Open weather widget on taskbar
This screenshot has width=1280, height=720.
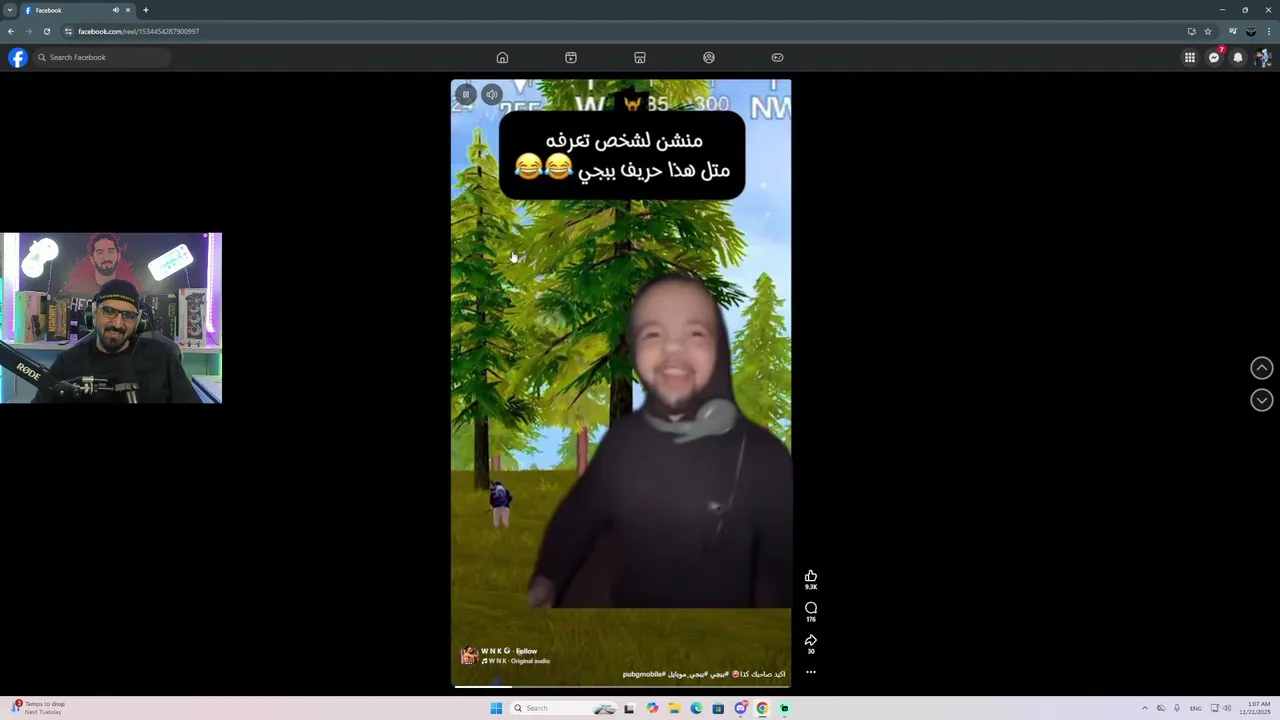coord(38,708)
